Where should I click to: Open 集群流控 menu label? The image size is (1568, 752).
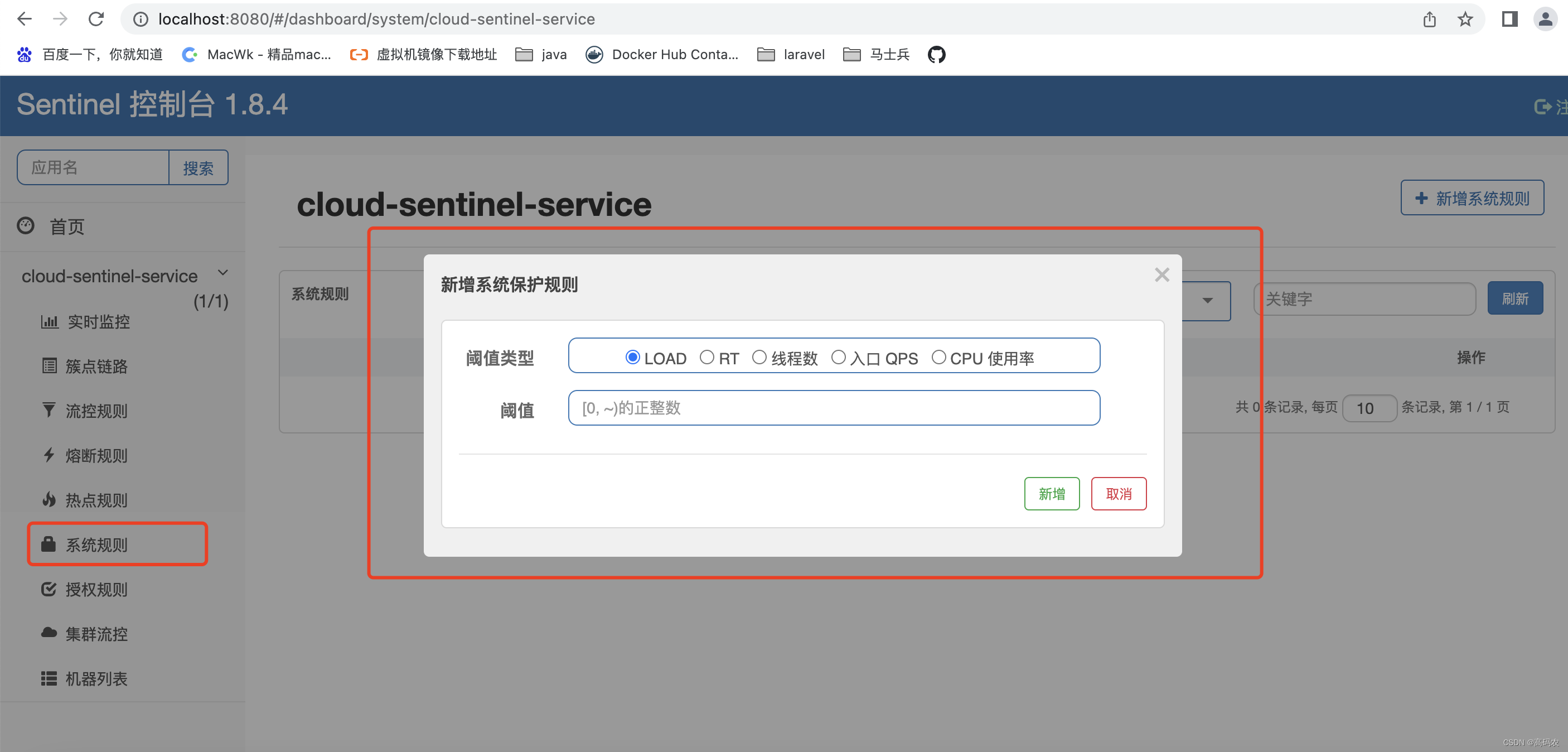coord(97,634)
